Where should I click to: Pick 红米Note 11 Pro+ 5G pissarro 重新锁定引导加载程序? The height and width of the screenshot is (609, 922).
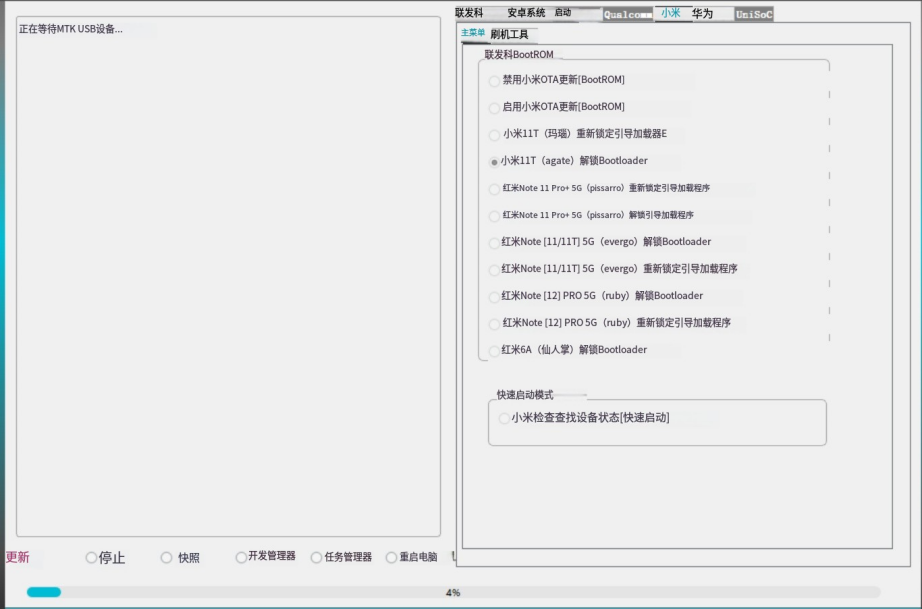pyautogui.click(x=599, y=188)
